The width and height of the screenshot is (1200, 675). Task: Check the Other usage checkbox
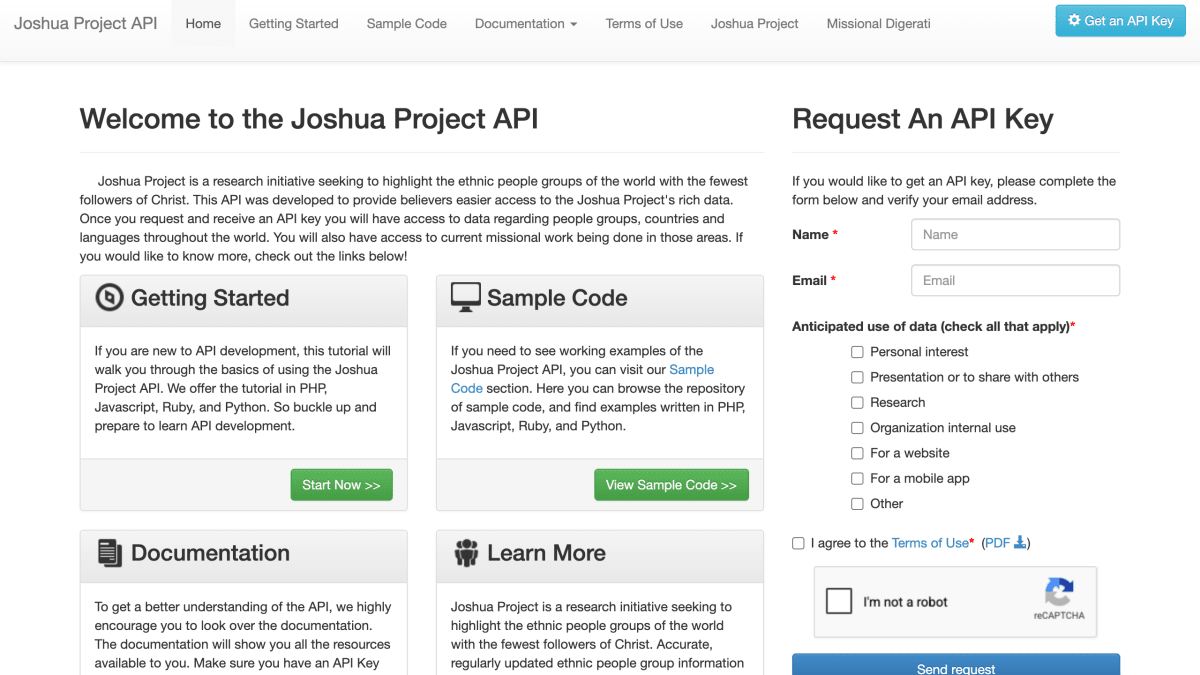(x=857, y=504)
